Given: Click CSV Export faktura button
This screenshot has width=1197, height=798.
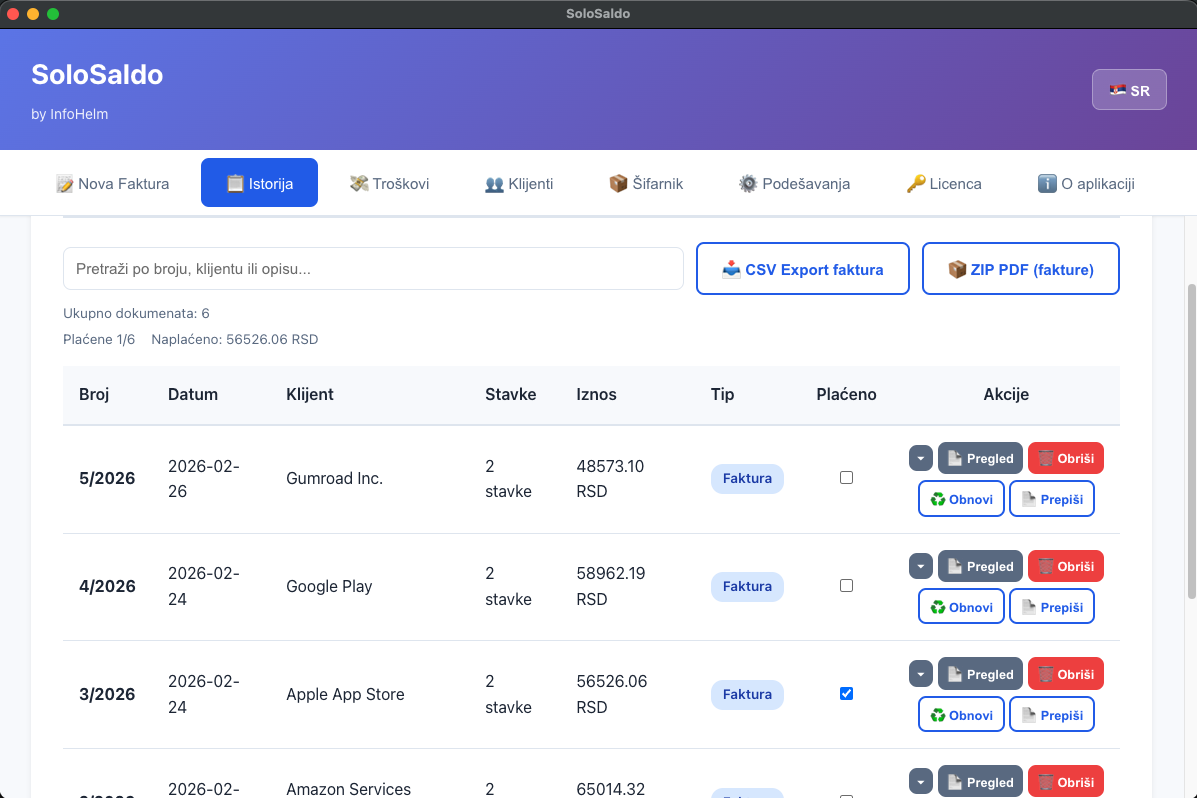Looking at the screenshot, I should pos(802,269).
